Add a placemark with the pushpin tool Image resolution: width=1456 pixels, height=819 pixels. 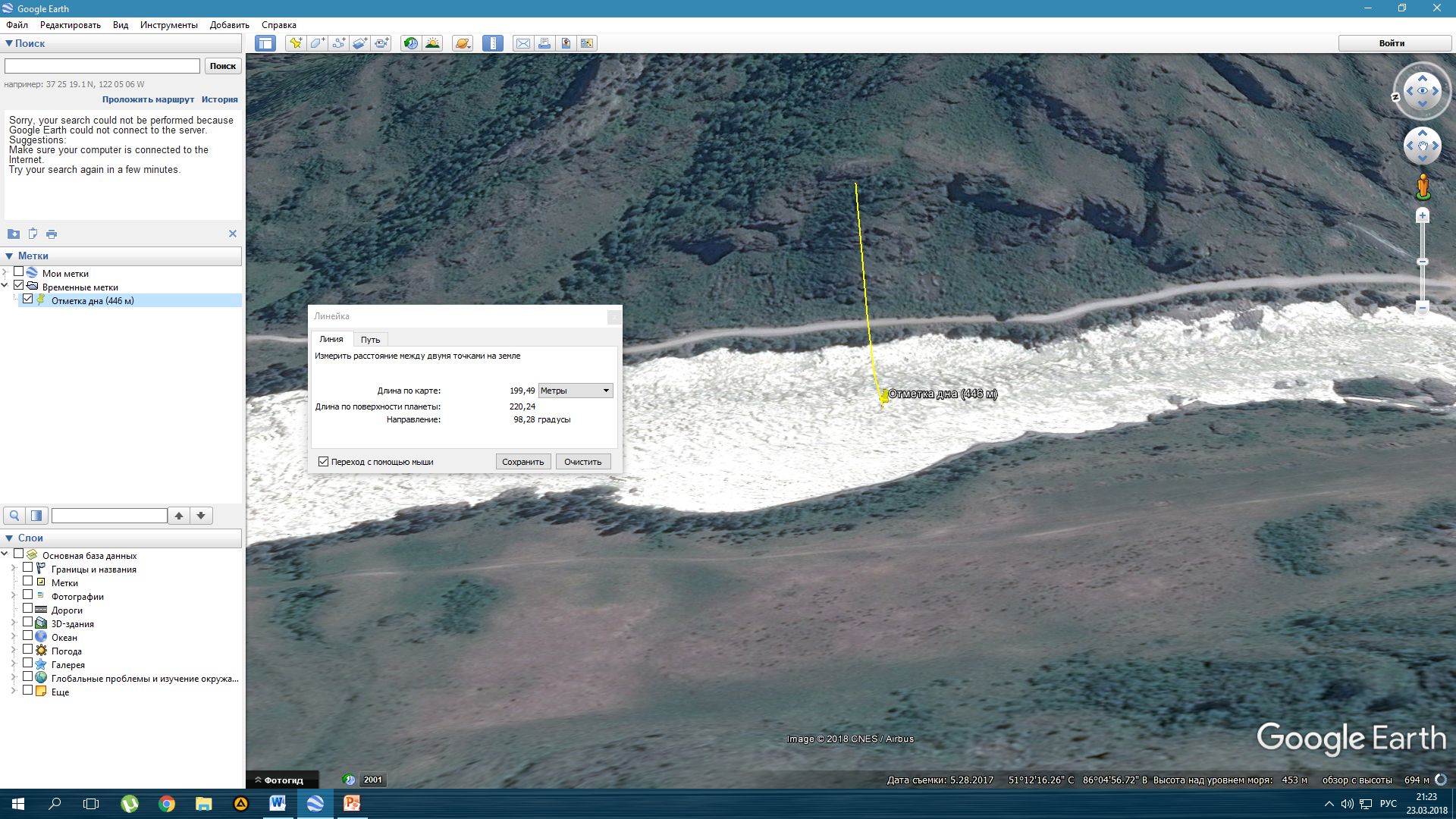[296, 43]
